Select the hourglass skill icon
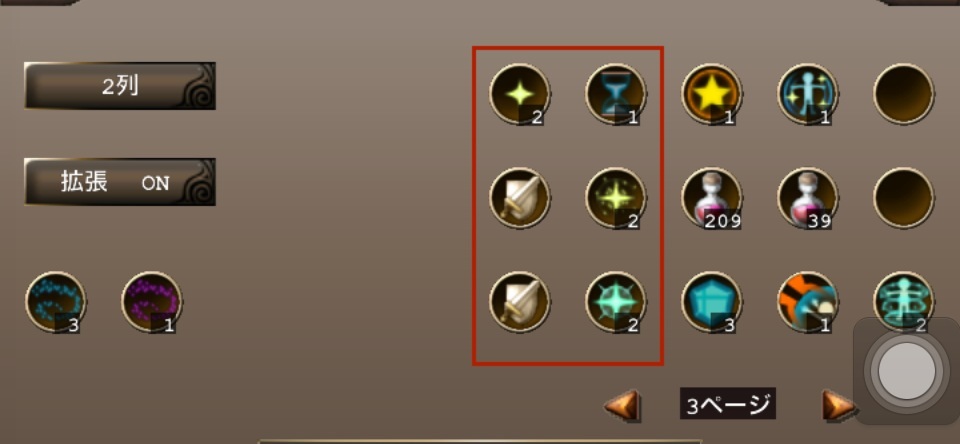 (615, 94)
